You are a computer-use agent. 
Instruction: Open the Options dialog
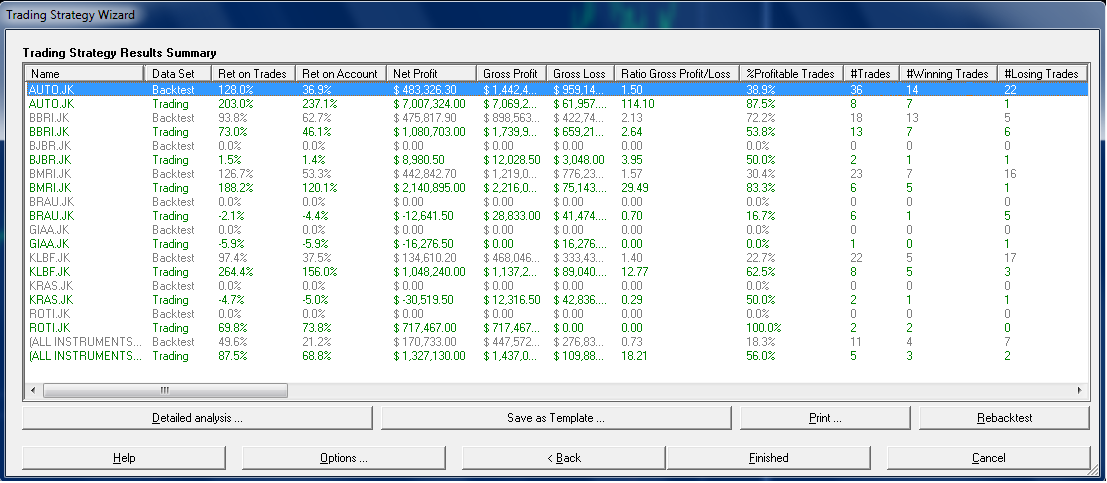coord(344,458)
